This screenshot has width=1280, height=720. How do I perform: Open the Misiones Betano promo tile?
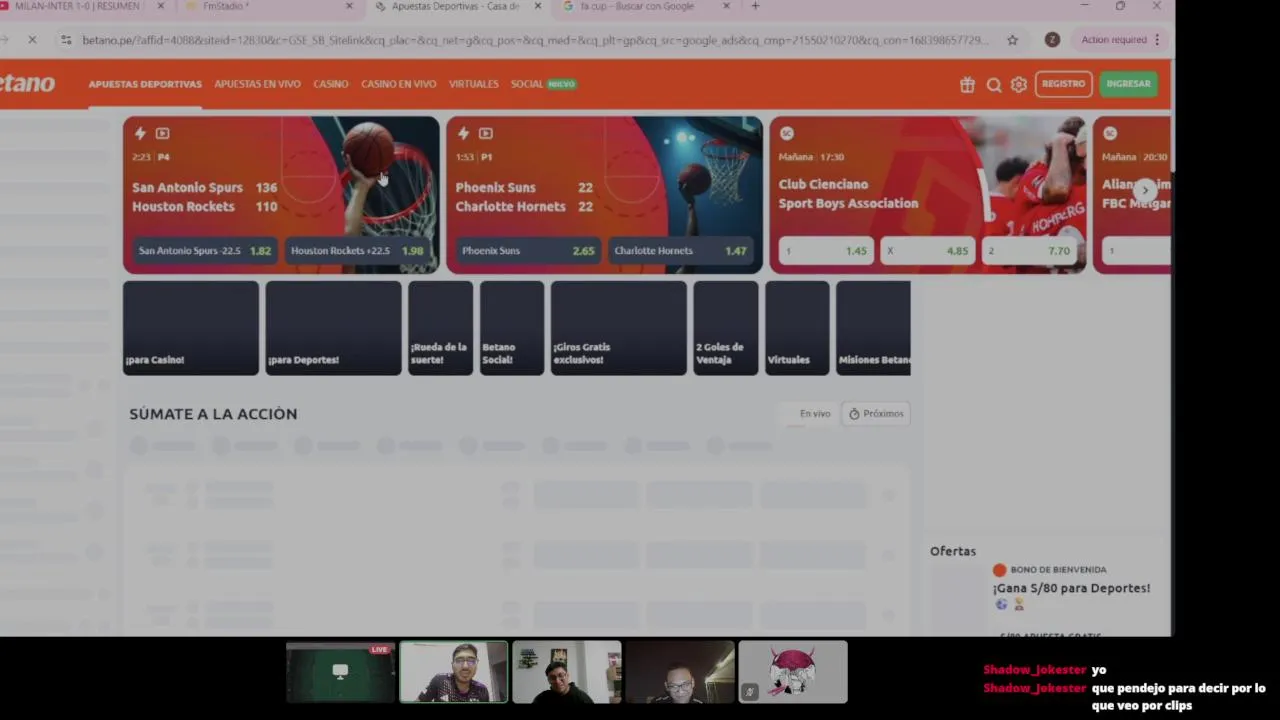click(873, 328)
